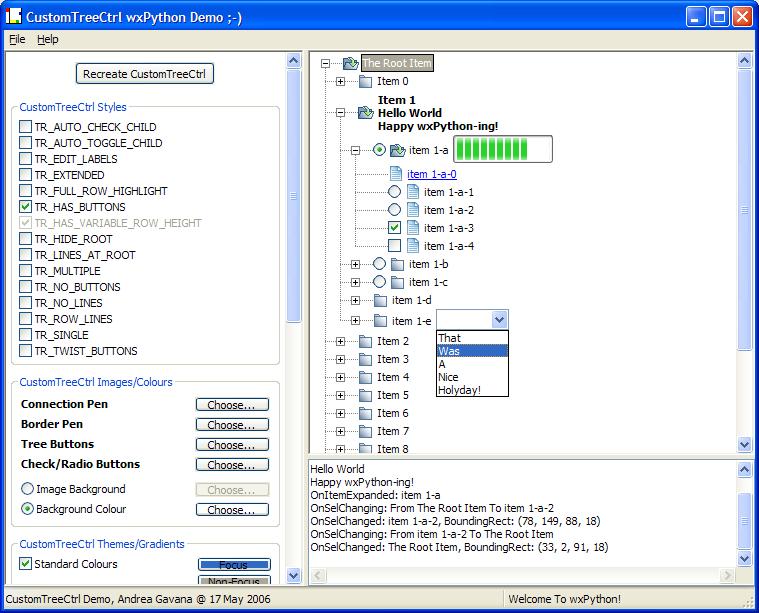Click the open folder icon of item 1-a

[397, 151]
